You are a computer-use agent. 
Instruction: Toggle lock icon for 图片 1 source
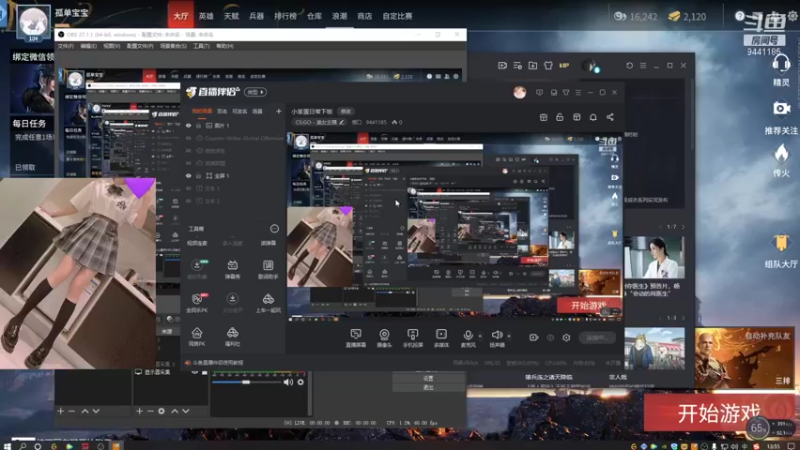tap(198, 126)
